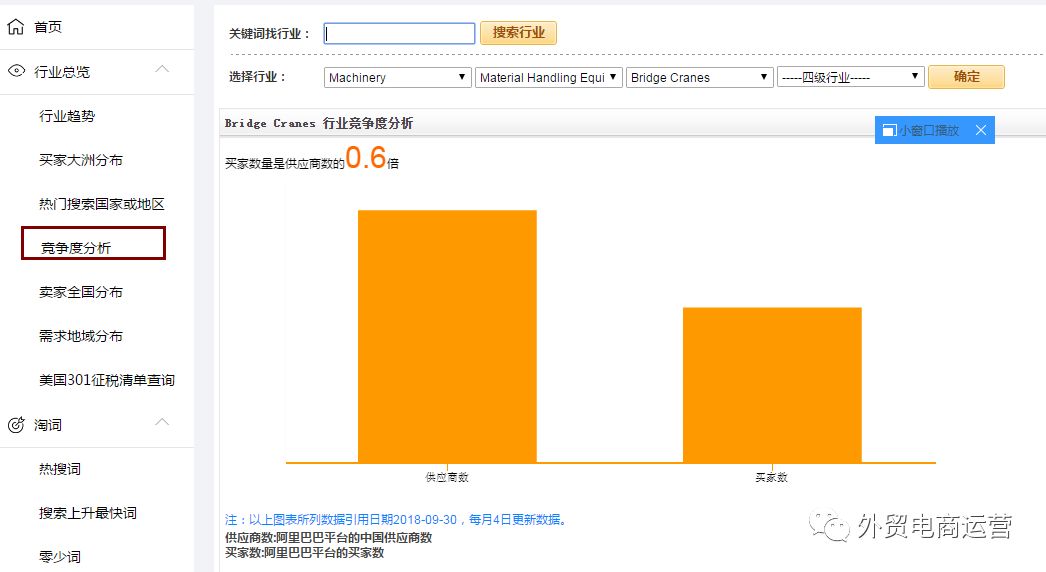1046x572 pixels.
Task: Open the Machinery industry dropdown
Action: (x=398, y=77)
